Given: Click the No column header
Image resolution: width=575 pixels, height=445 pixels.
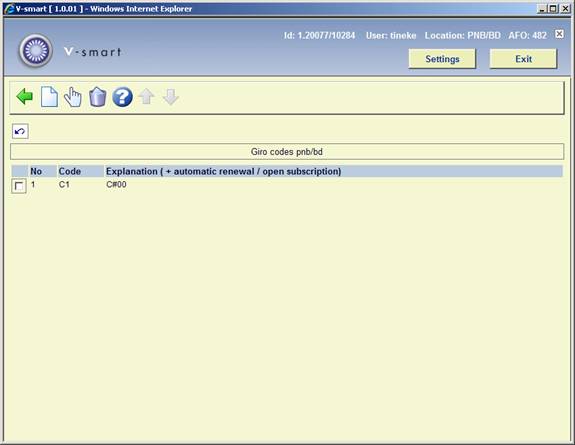Looking at the screenshot, I should [36, 171].
